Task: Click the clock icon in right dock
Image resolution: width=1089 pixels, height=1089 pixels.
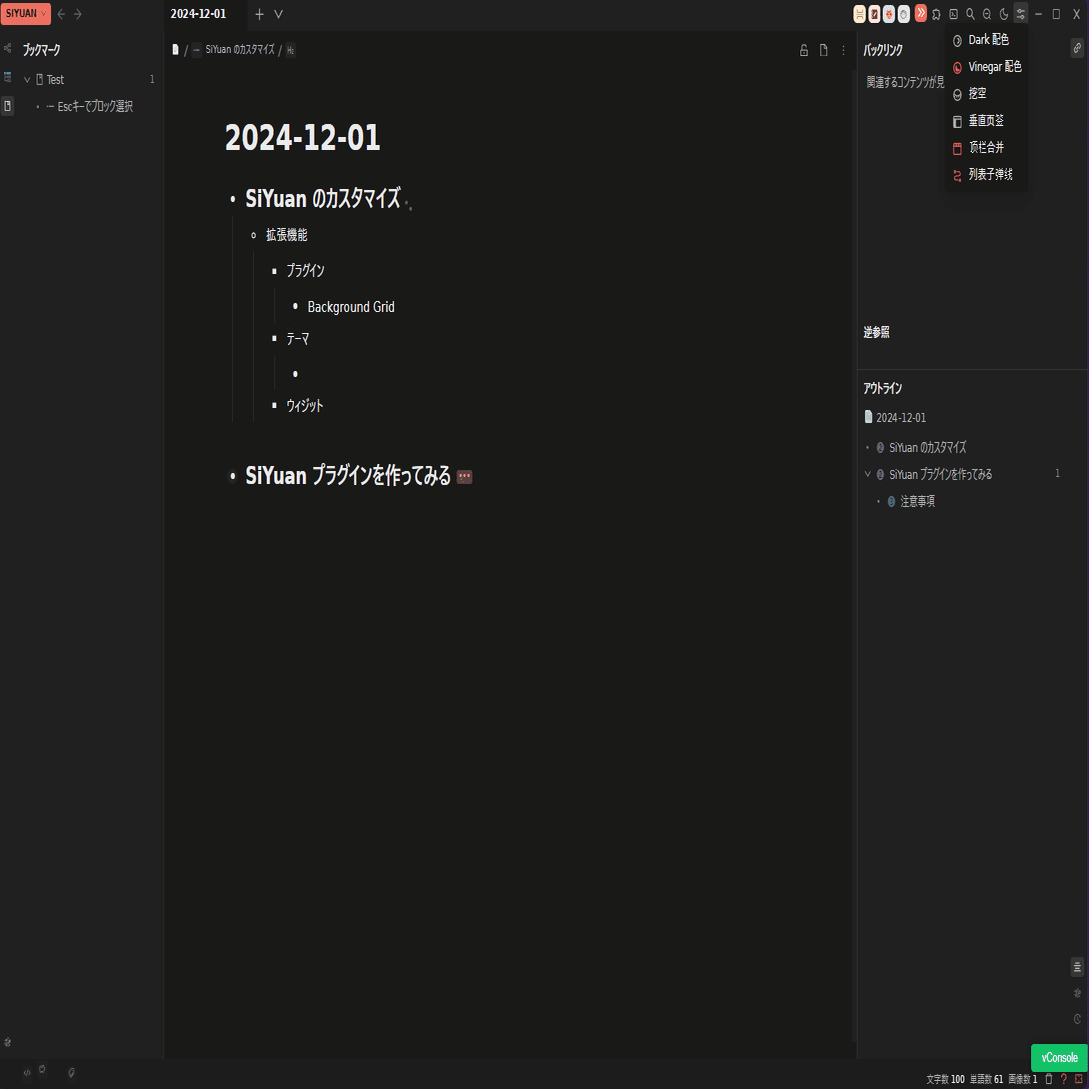Action: pyautogui.click(x=1077, y=1019)
